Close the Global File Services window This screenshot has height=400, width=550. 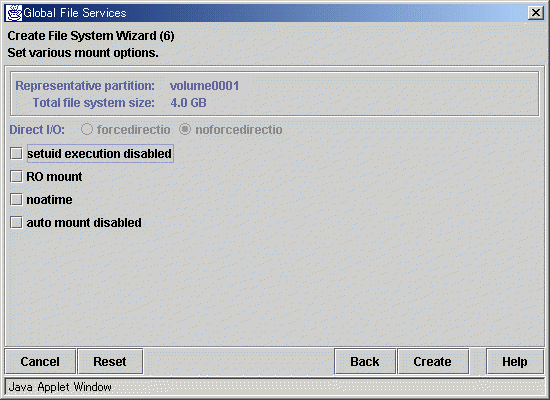(536, 13)
